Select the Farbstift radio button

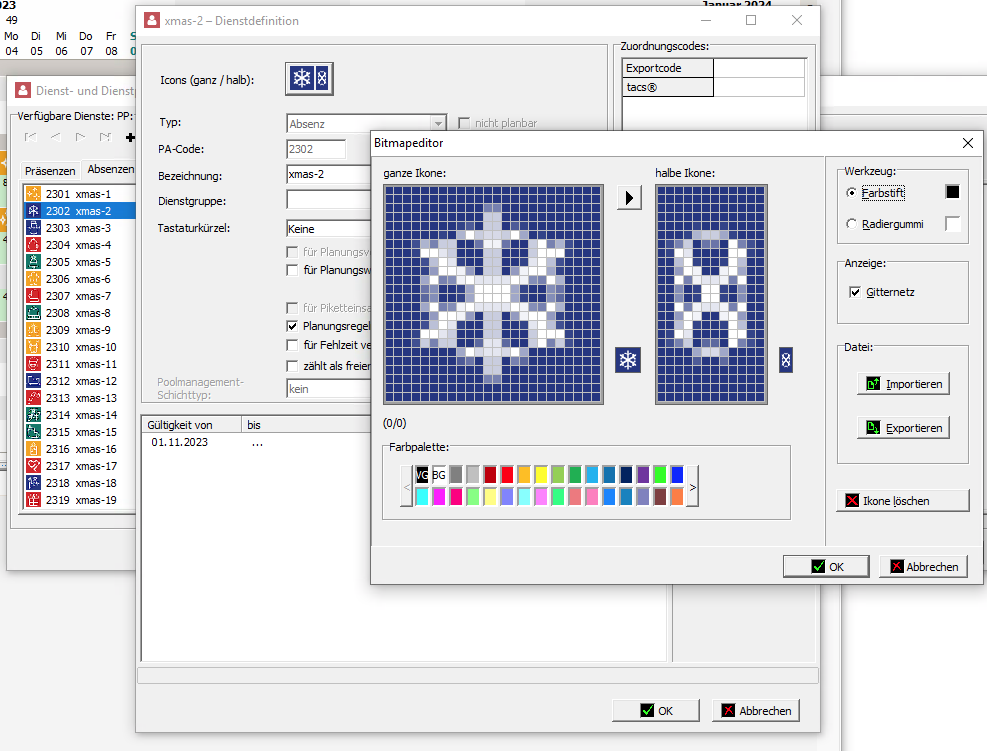point(852,192)
